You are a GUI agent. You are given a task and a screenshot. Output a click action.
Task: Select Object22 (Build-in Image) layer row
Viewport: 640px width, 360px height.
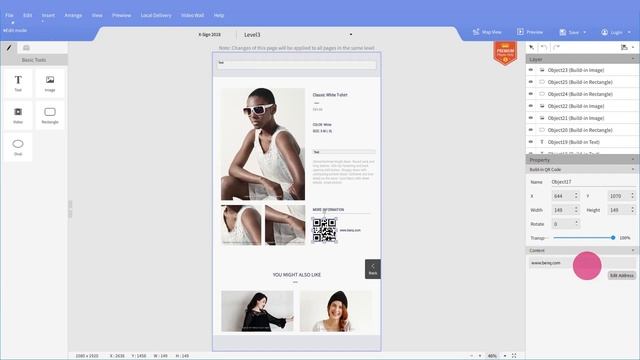click(x=582, y=106)
